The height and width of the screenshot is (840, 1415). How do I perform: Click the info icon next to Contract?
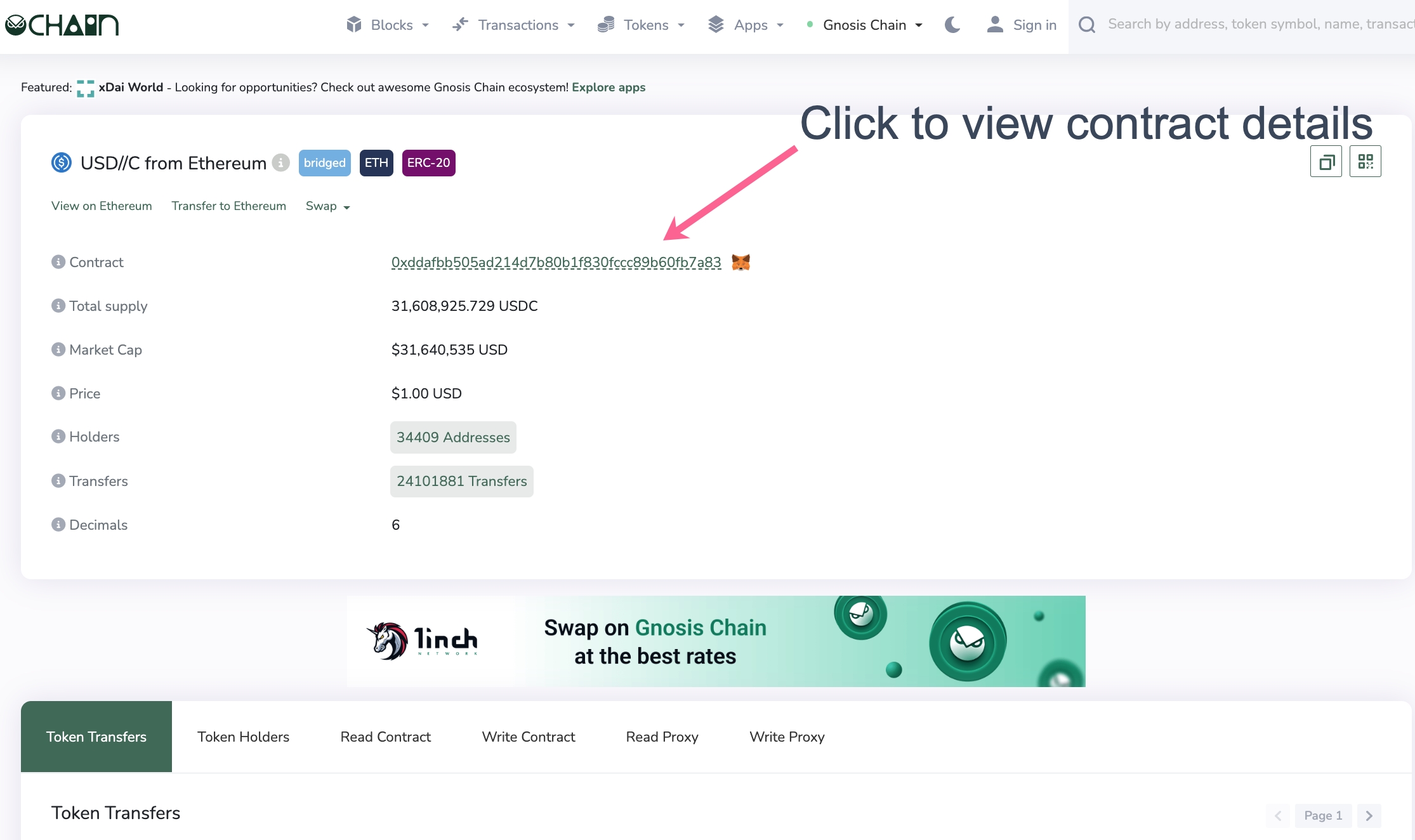pos(58,262)
